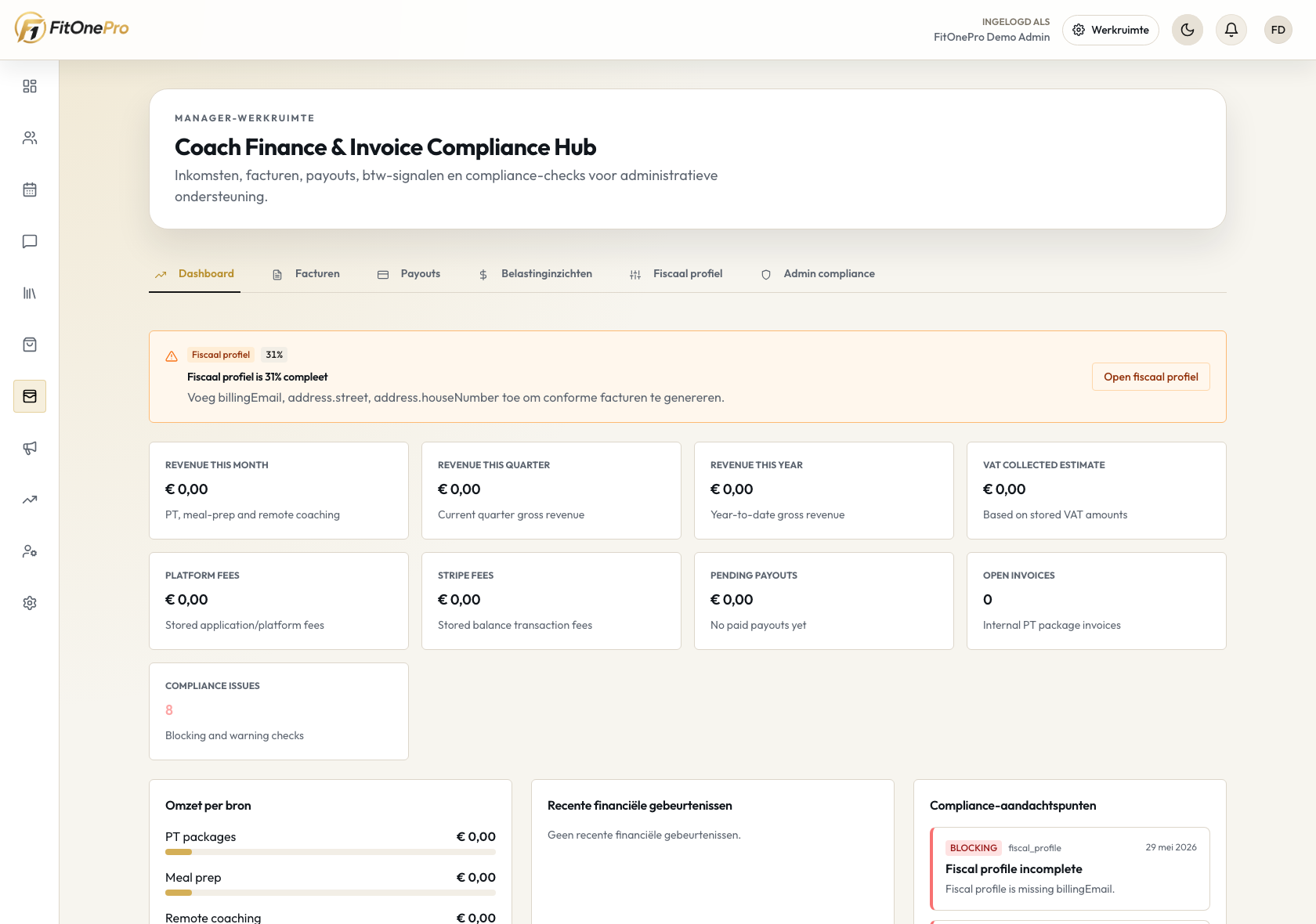Click the Remote coaching revenue row
The width and height of the screenshot is (1316, 924).
331,918
